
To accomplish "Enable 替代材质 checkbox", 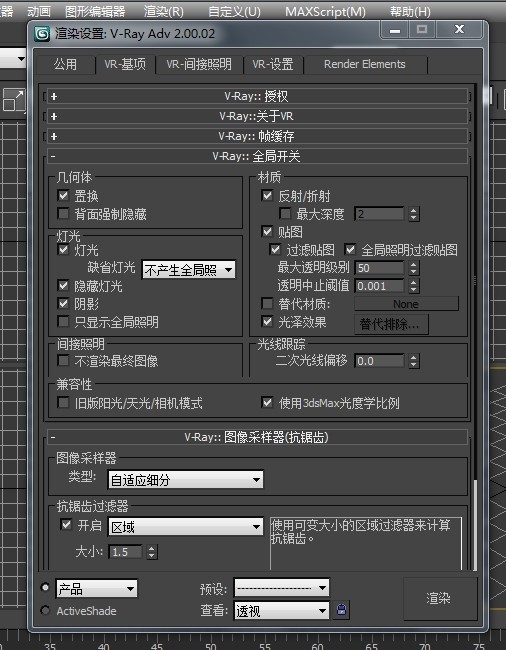I will (x=267, y=303).
